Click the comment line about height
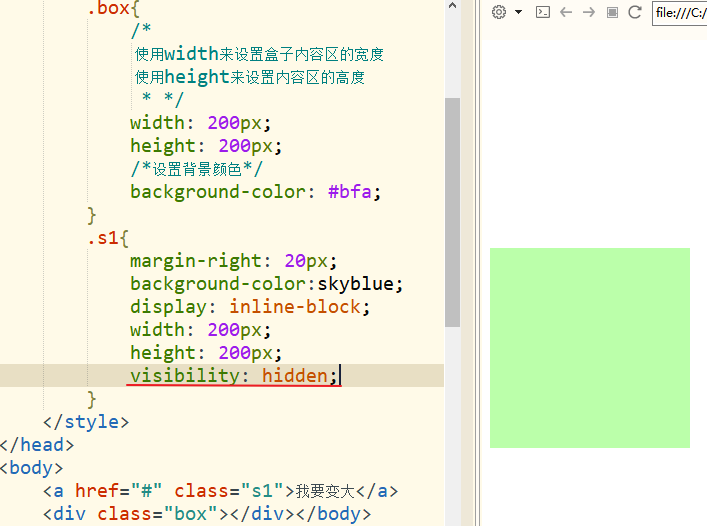The height and width of the screenshot is (526, 707). [250, 77]
